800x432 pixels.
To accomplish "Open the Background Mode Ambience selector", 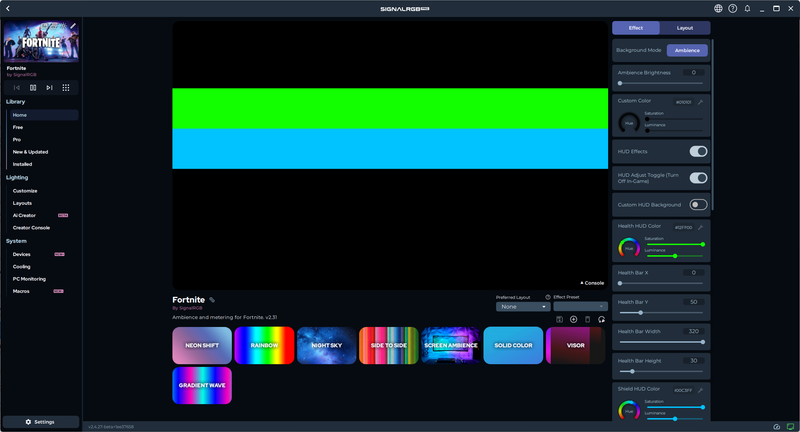I will [x=687, y=50].
